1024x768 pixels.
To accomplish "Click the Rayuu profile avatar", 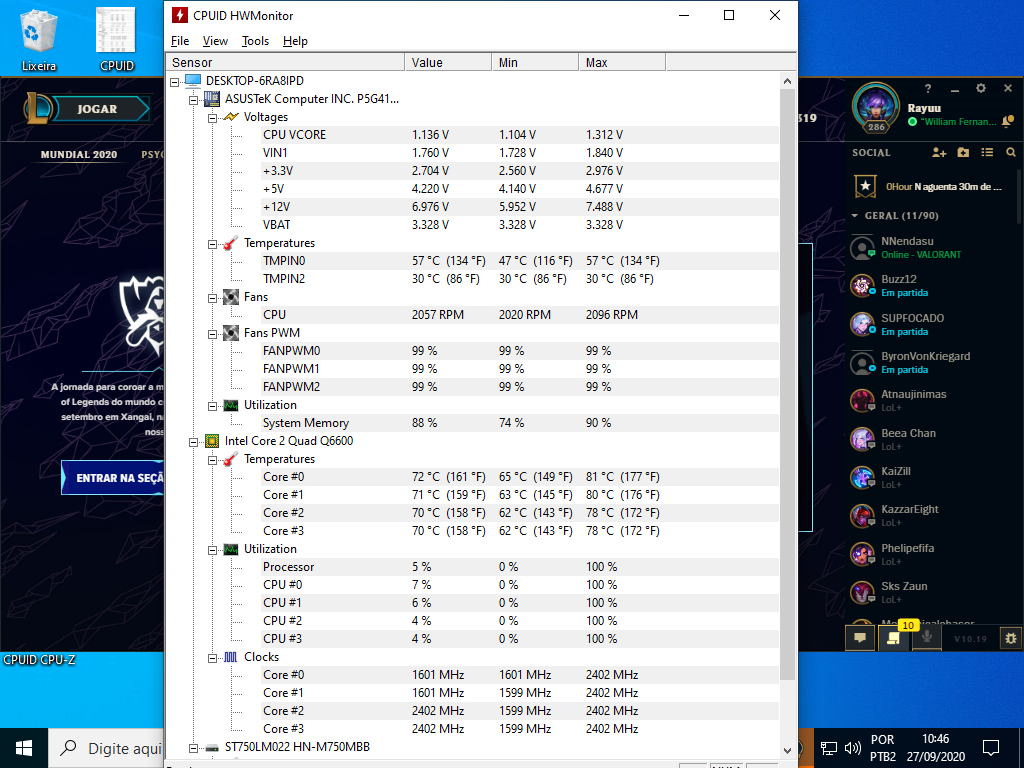I will tap(876, 109).
